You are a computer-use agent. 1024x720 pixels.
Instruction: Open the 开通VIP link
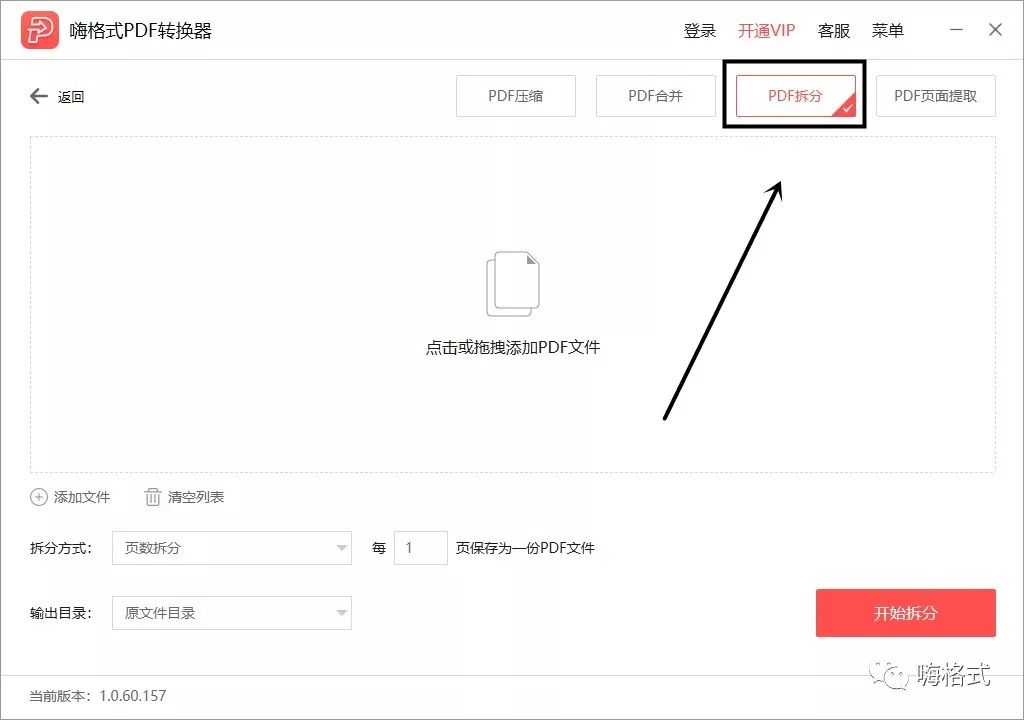766,31
